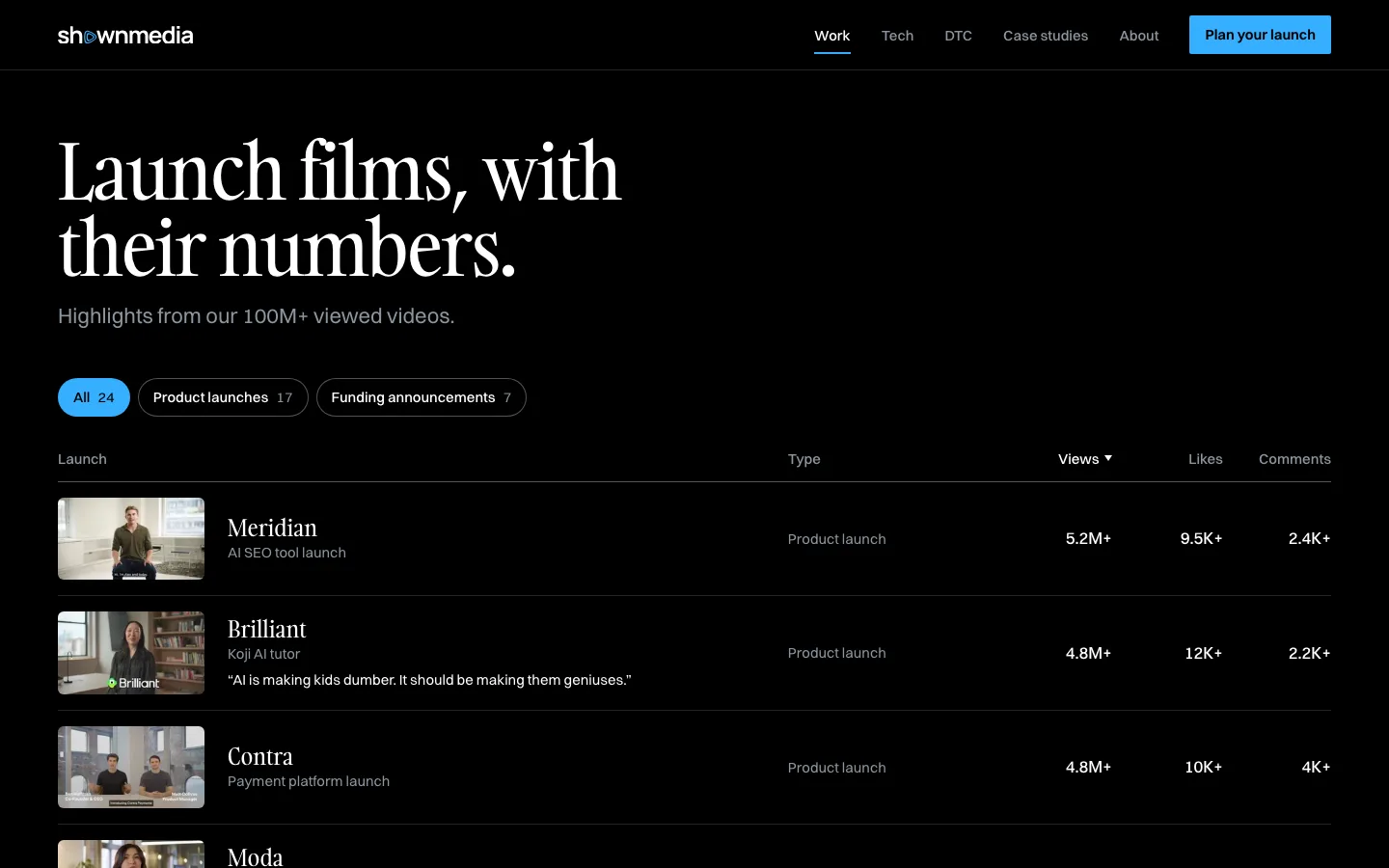Click Product launch type in Meridian row

pos(837,539)
